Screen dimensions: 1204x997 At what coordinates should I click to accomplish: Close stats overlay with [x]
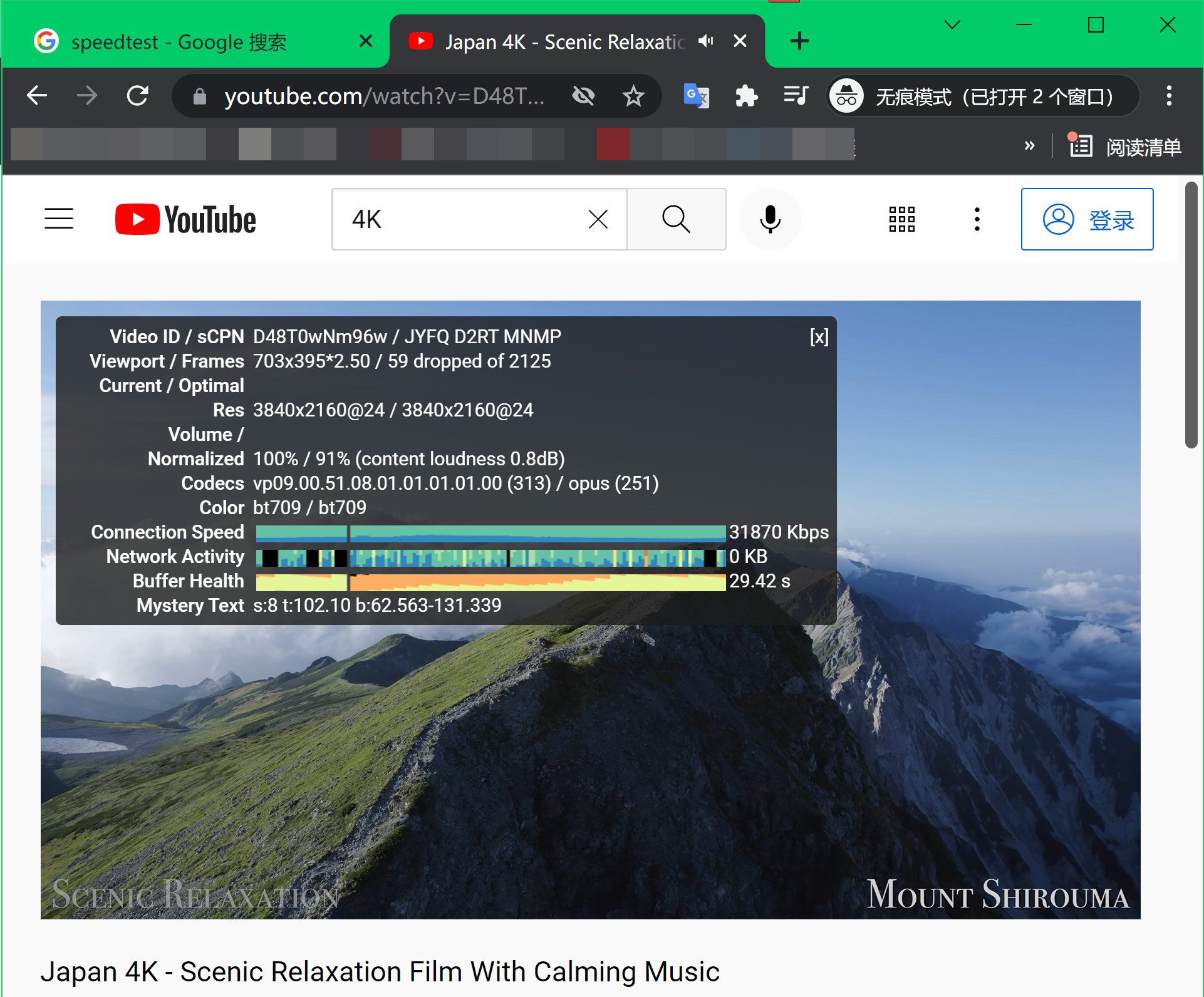point(819,337)
